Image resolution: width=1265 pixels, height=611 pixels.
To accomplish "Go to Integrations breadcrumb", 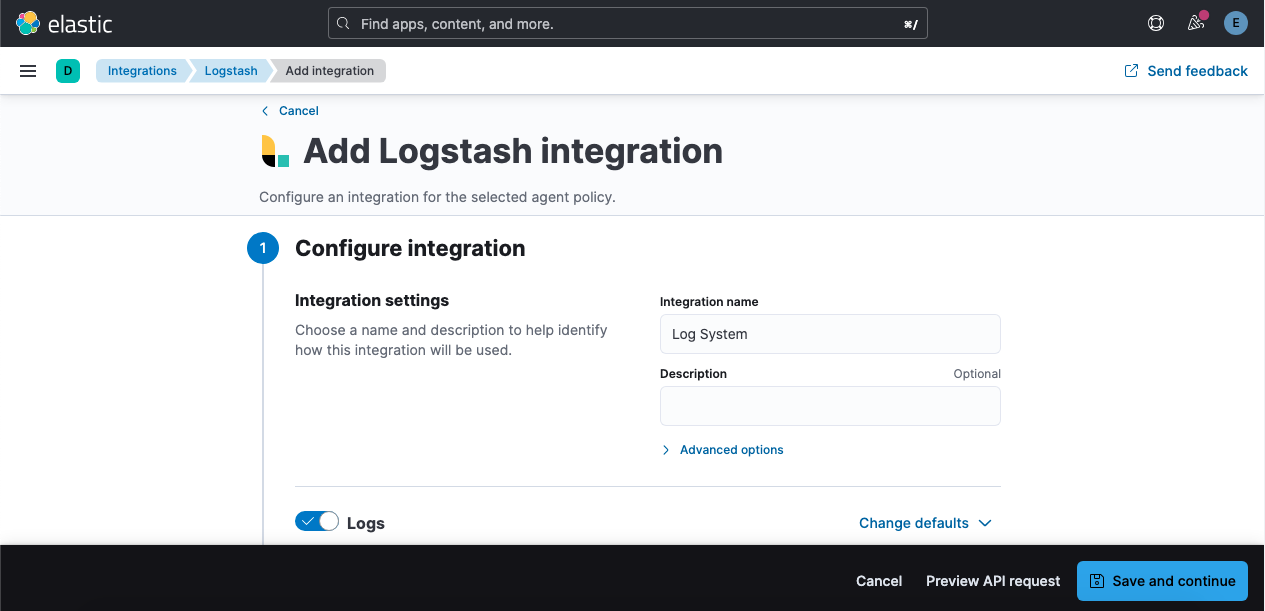I will (x=142, y=71).
